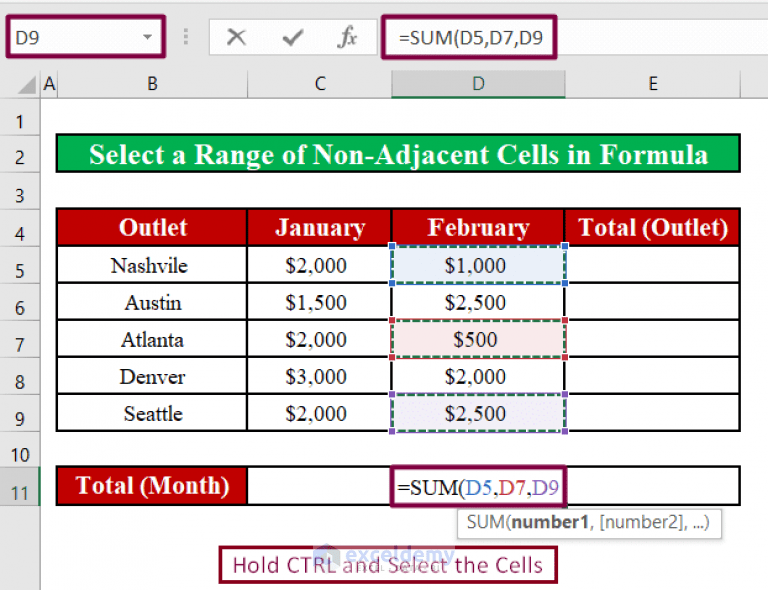Select the 'Seattle' cell
The width and height of the screenshot is (768, 590).
click(152, 413)
